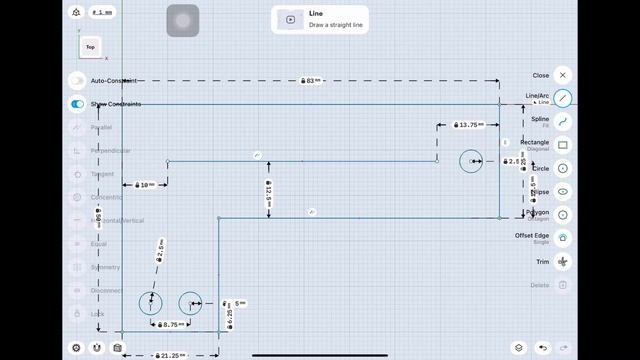Screen dimensions: 640x360
Task: Select the 10 mm dimension label
Action: [x=145, y=185]
